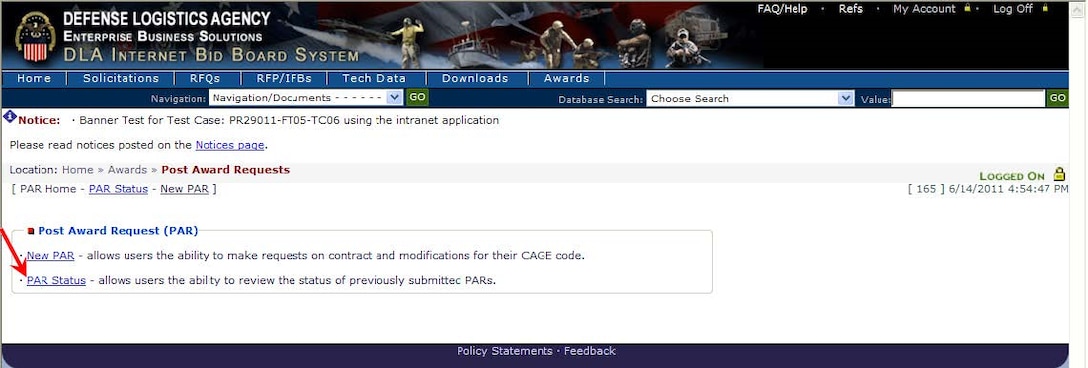Click the blue notice info icon
The width and height of the screenshot is (1088, 368).
pos(10,117)
